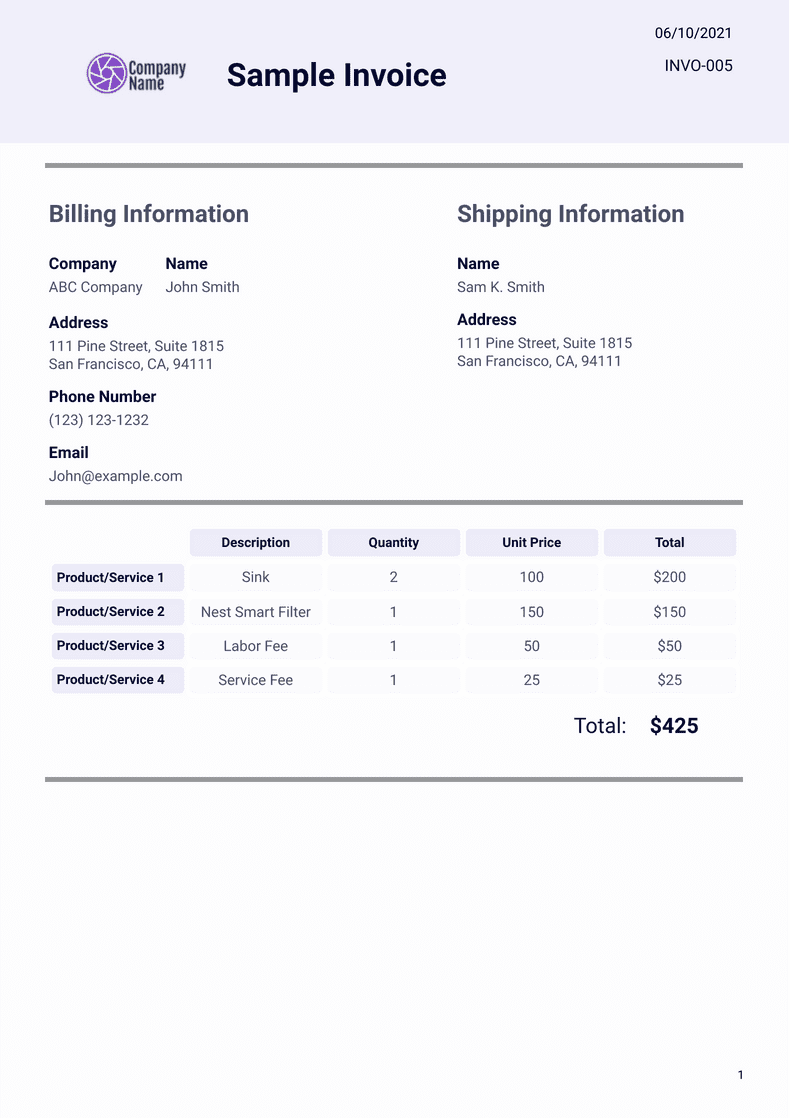The height and width of the screenshot is (1118, 790).
Task: Click the Sam K. Smith shipping name
Action: point(501,287)
